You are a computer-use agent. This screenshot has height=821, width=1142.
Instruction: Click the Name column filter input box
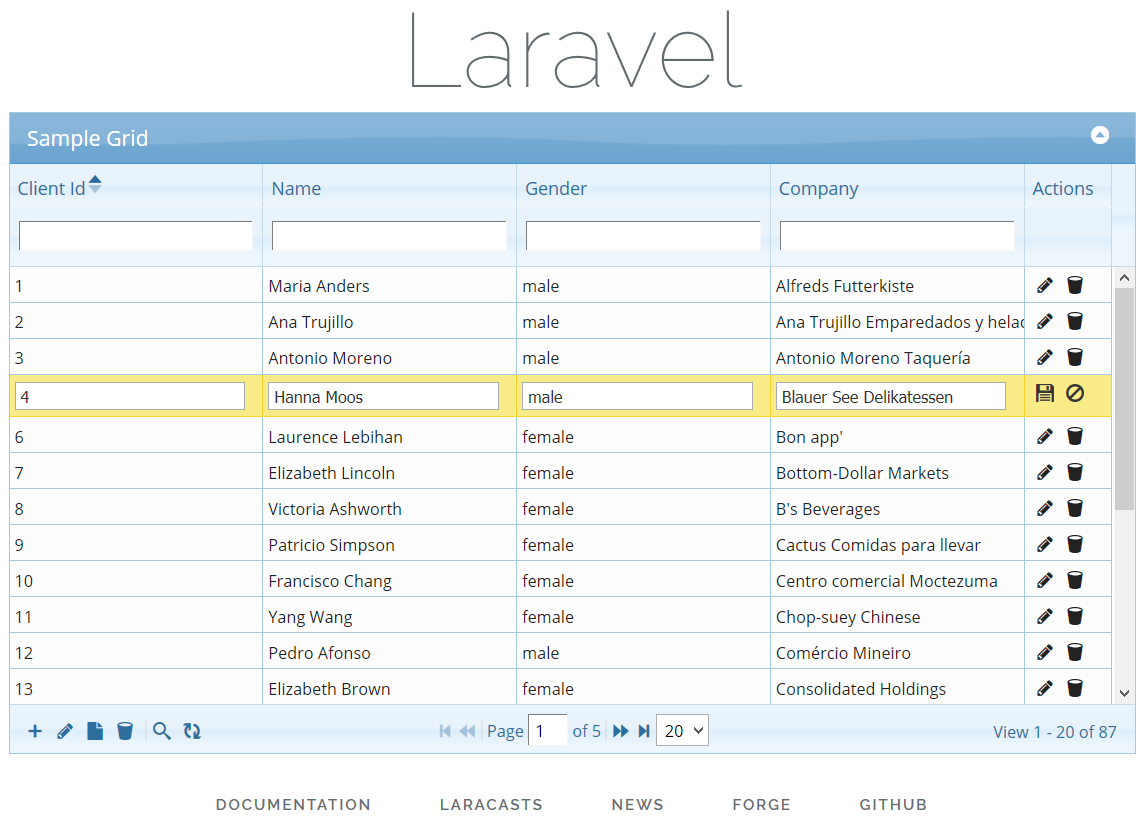tap(389, 236)
